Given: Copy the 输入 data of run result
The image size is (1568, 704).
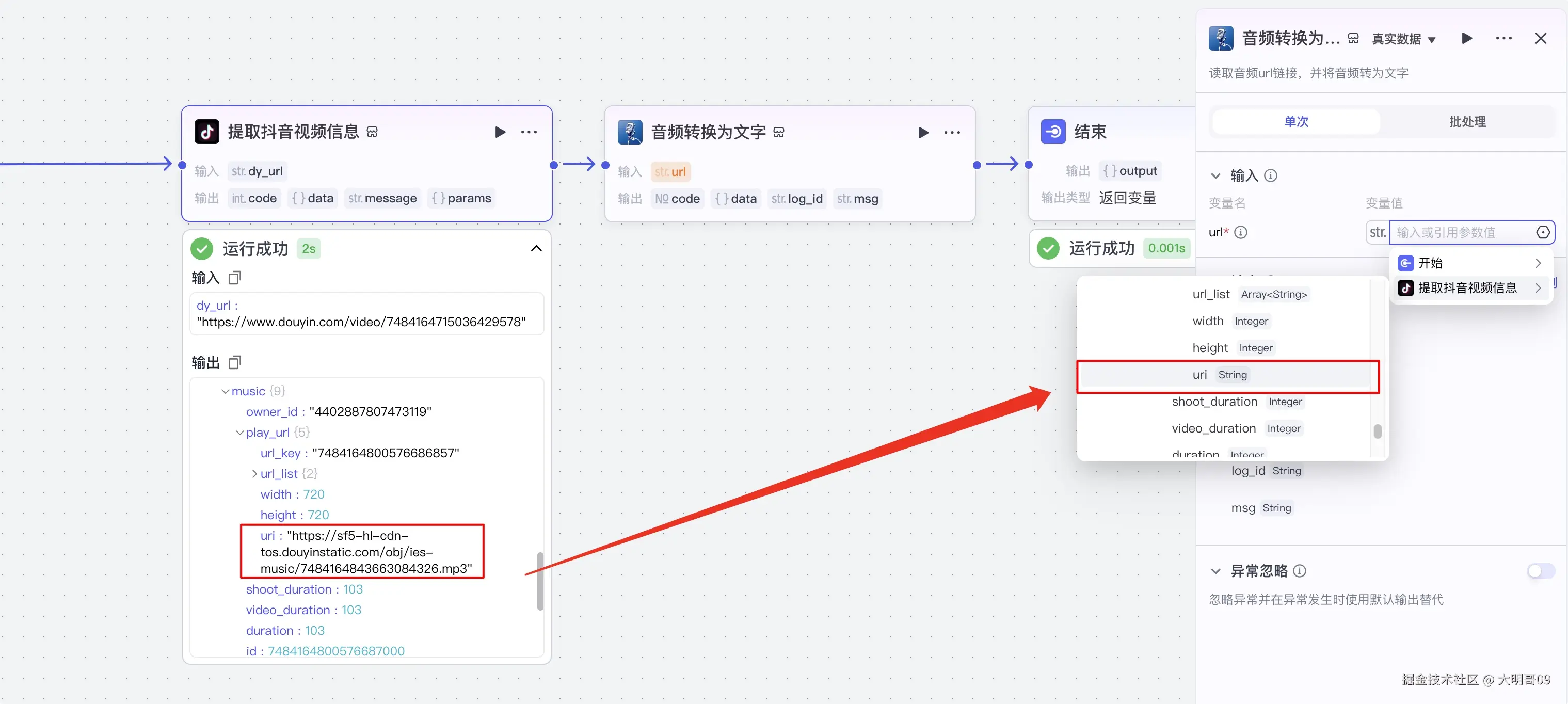Looking at the screenshot, I should pyautogui.click(x=234, y=278).
